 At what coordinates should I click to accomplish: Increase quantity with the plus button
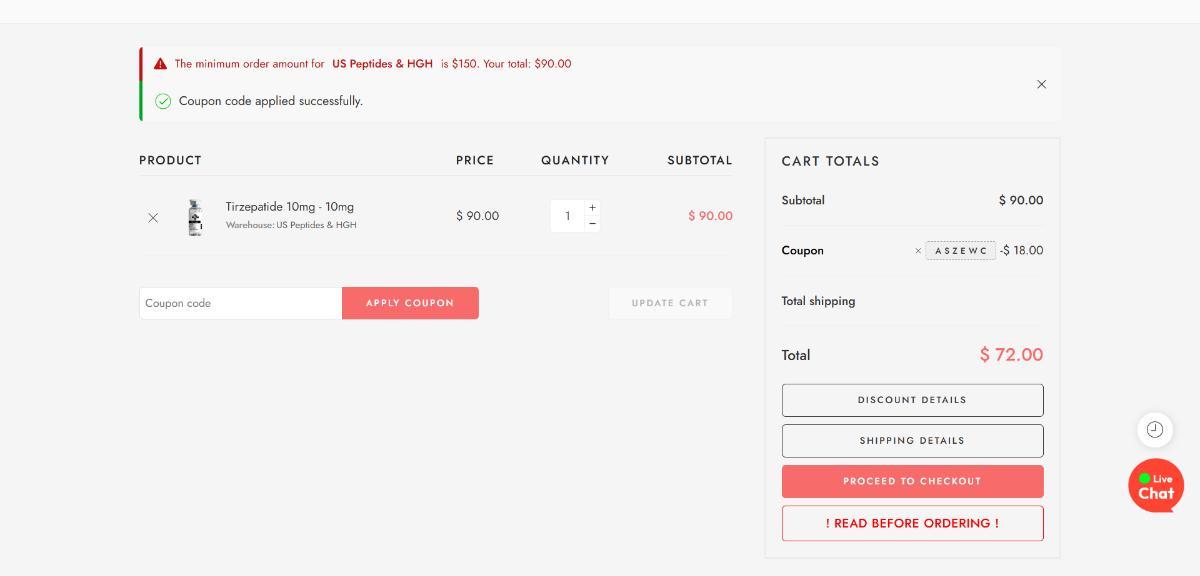pos(592,208)
